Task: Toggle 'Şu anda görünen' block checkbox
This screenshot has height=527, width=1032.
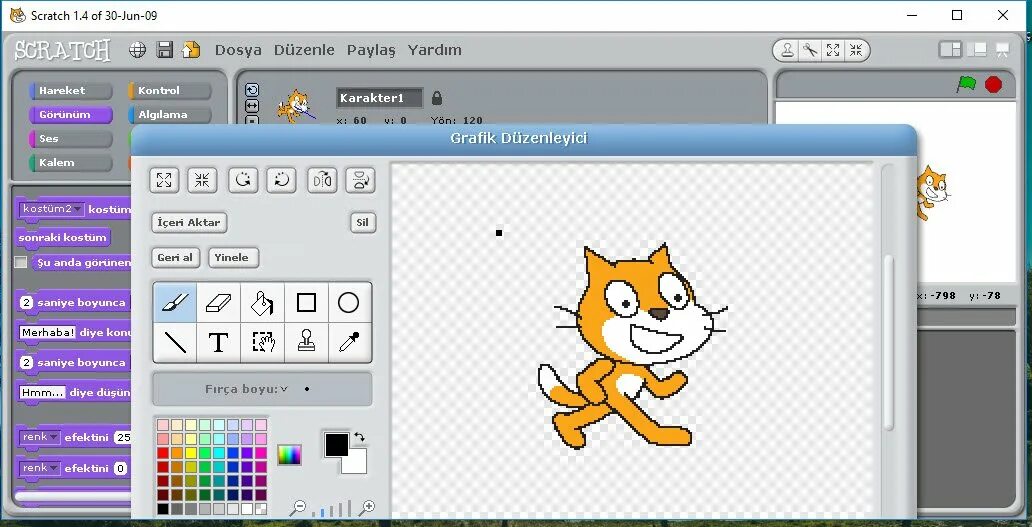Action: [x=21, y=263]
